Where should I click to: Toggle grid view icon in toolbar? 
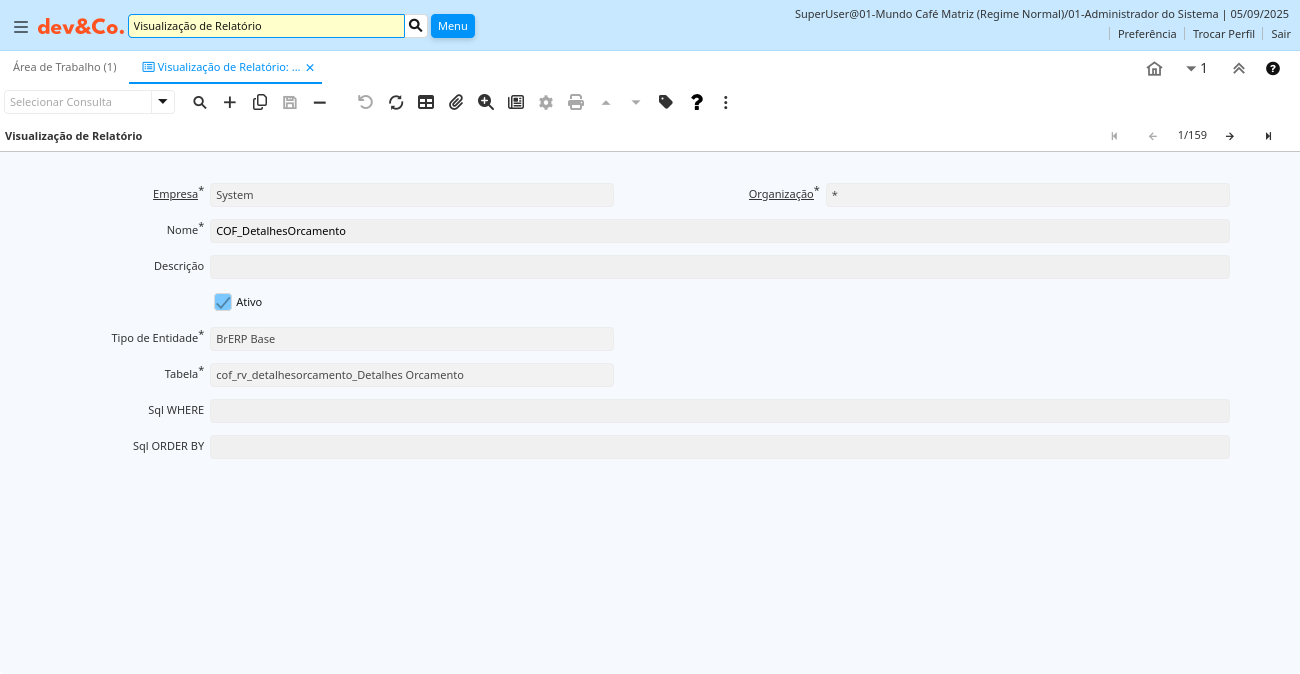426,102
